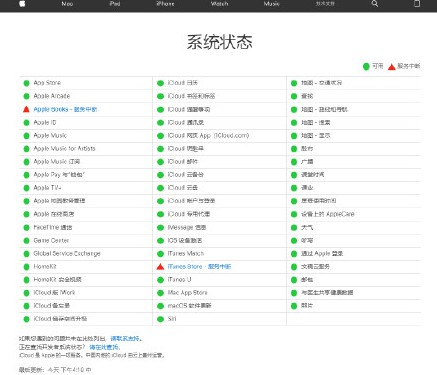The width and height of the screenshot is (437, 375).
Task: Click the green dot beside macOS 软件更新
Action: (x=160, y=306)
